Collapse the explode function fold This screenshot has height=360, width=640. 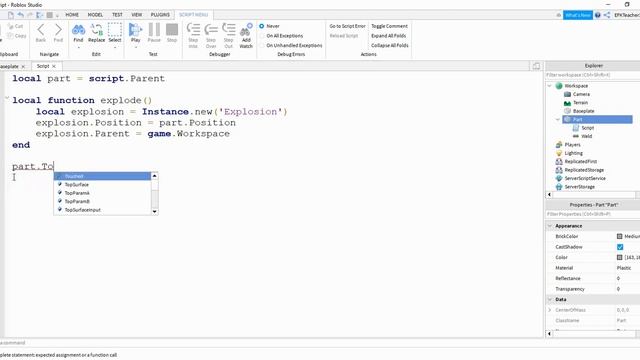[7, 98]
